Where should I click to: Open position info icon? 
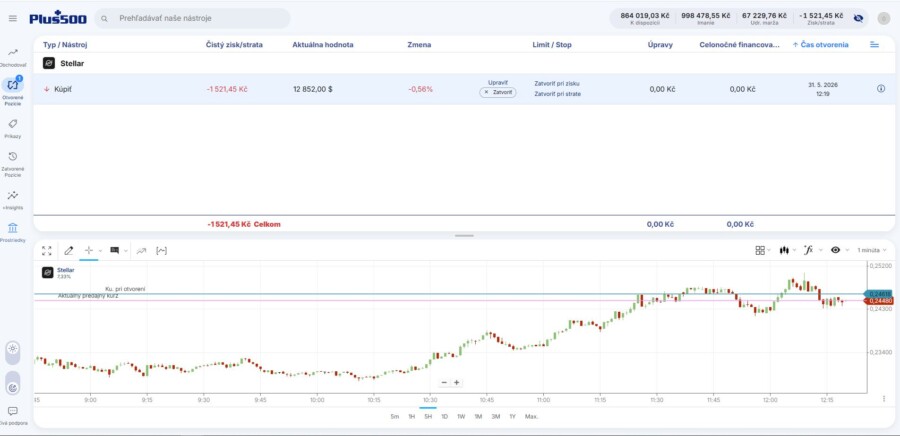pos(880,89)
